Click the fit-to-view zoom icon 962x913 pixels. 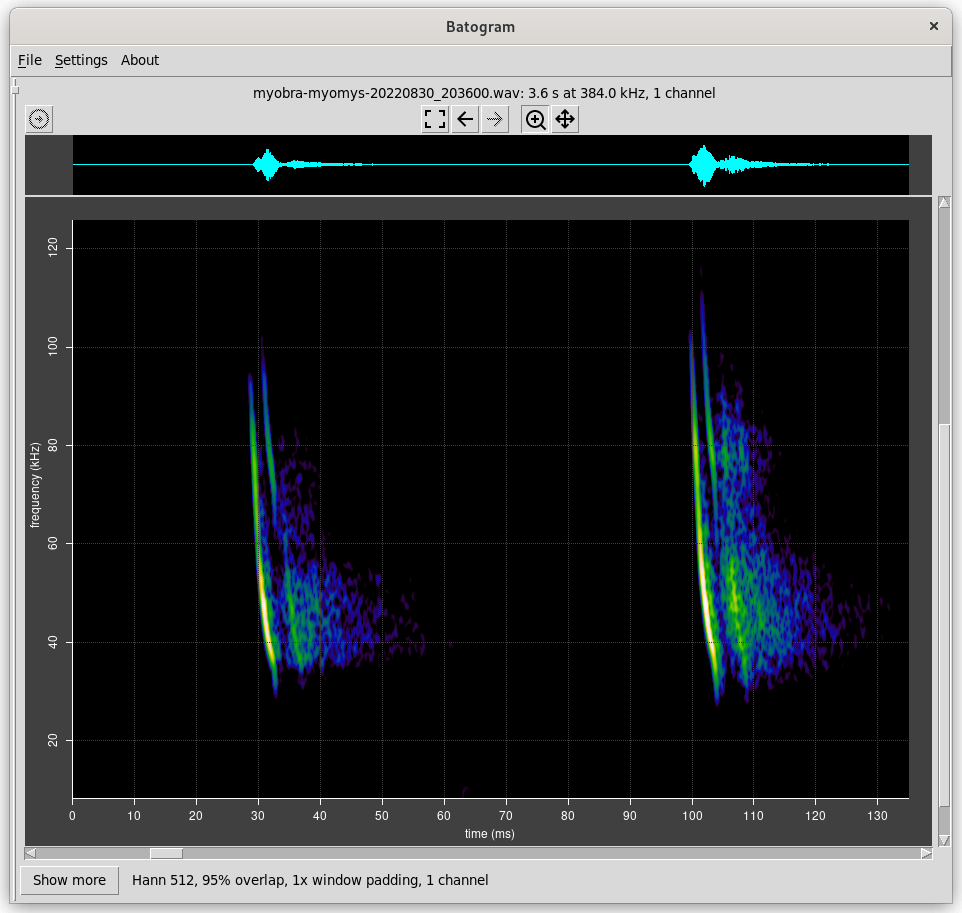pos(435,120)
